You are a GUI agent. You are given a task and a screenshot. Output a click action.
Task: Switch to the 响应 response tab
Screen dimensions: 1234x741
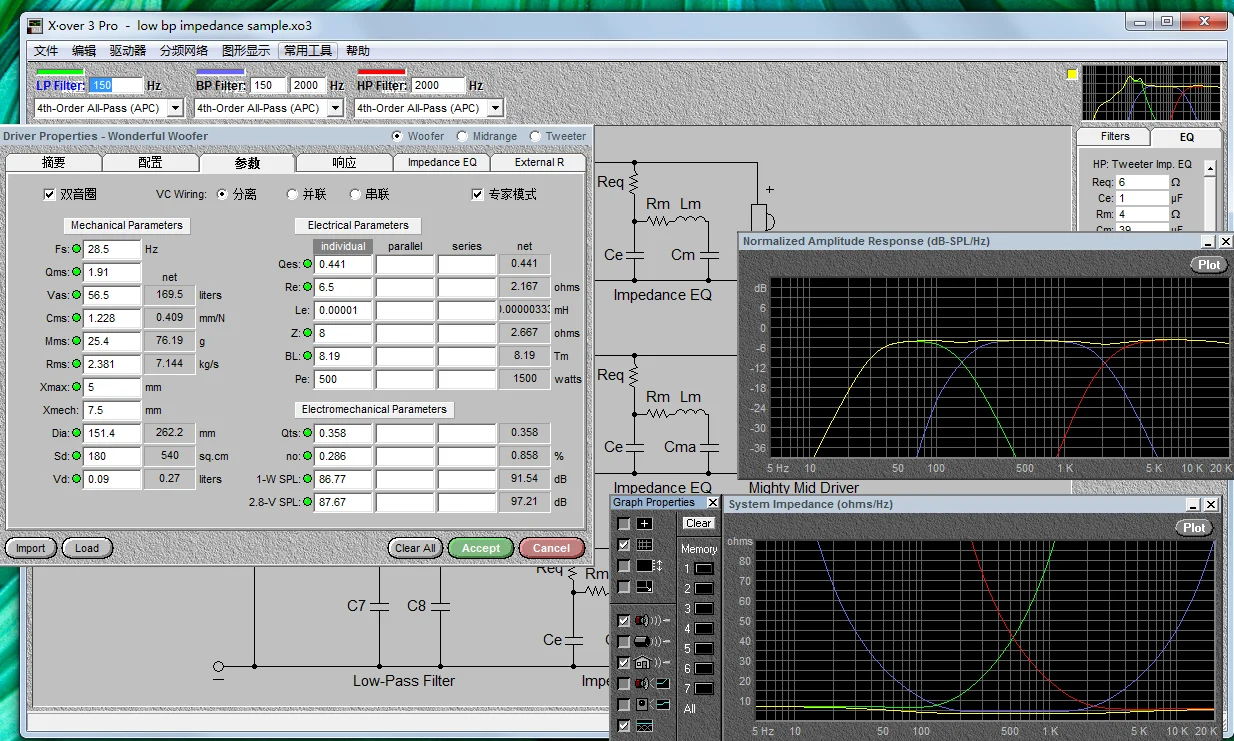344,163
